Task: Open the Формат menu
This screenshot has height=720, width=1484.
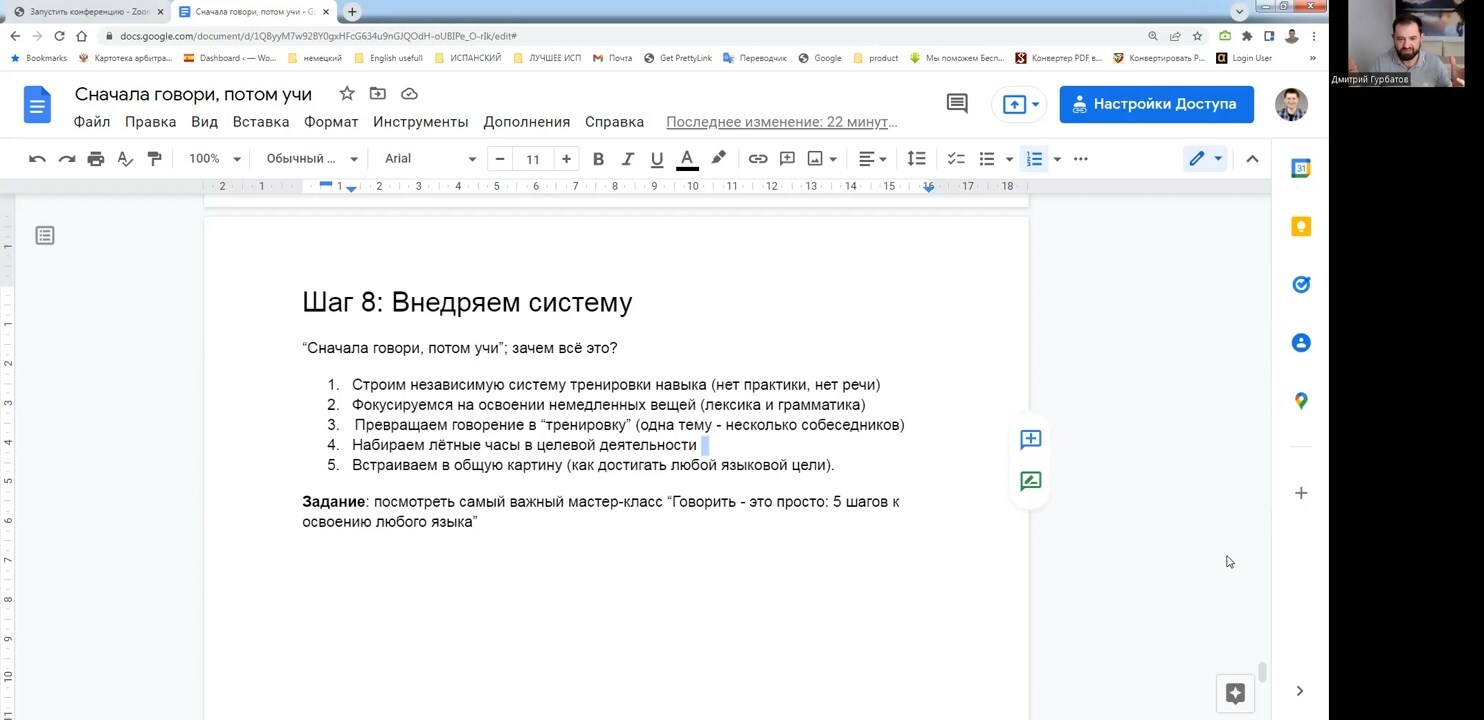Action: pyautogui.click(x=331, y=122)
